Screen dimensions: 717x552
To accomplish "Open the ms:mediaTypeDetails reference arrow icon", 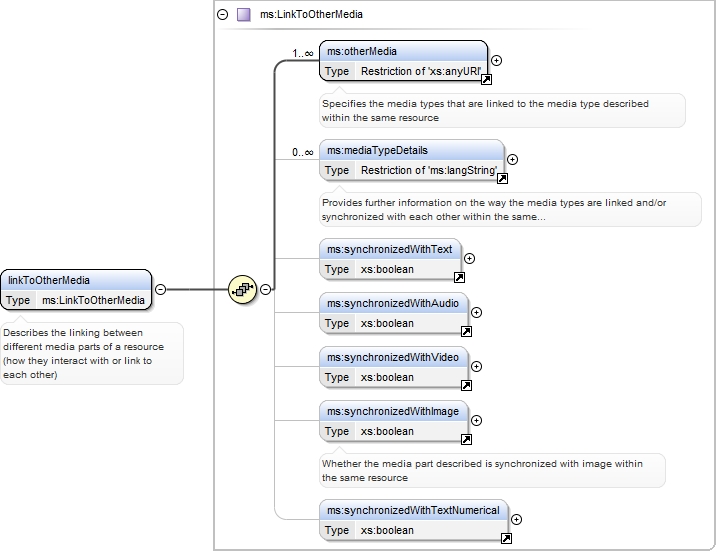I will pos(502,178).
